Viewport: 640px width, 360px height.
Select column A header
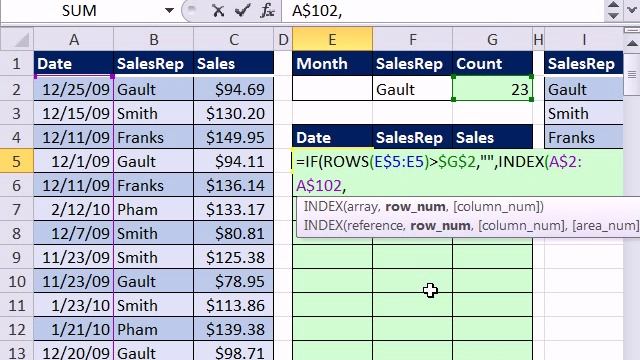point(73,40)
